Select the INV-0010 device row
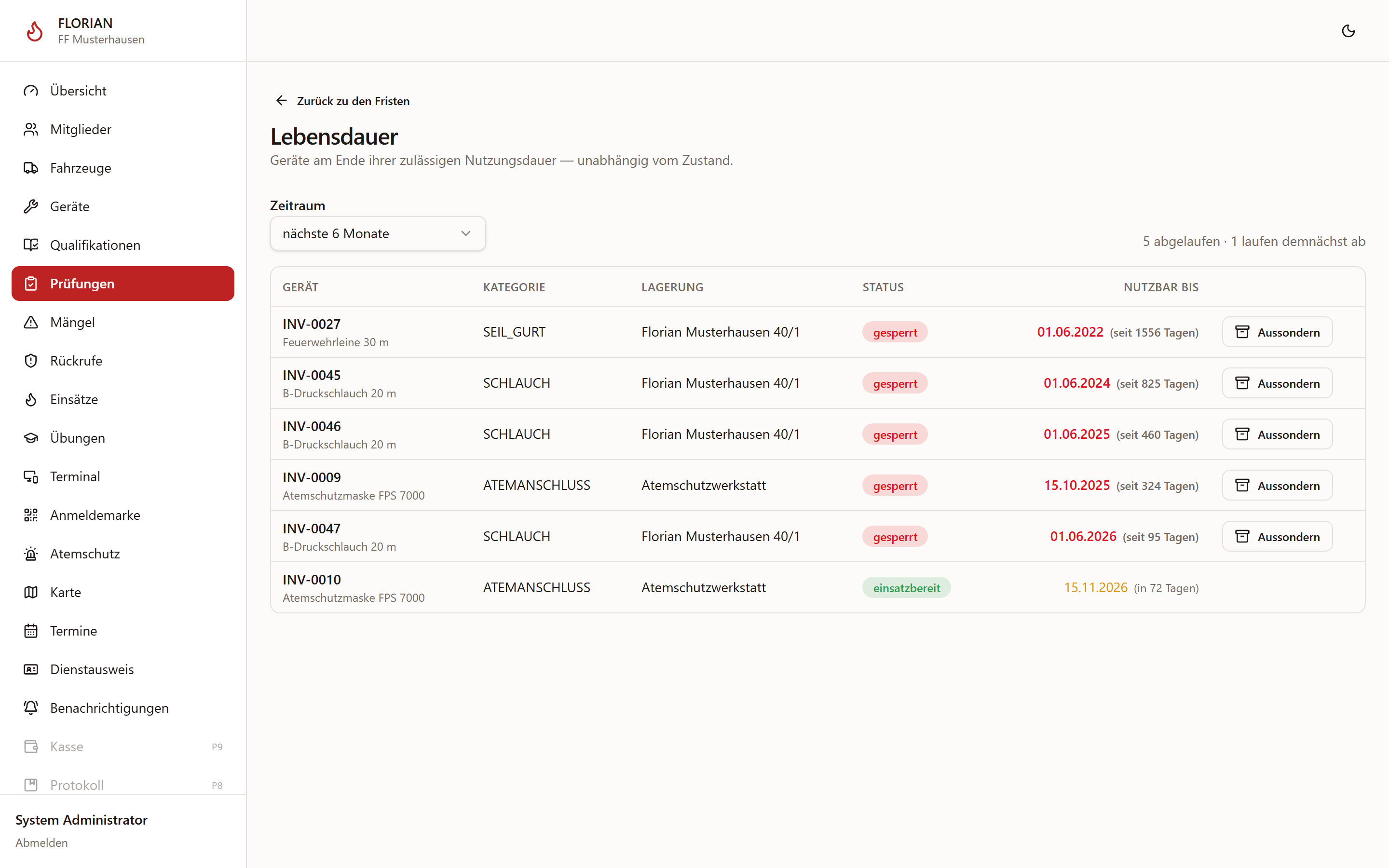Viewport: 1389px width, 868px height. (817, 587)
